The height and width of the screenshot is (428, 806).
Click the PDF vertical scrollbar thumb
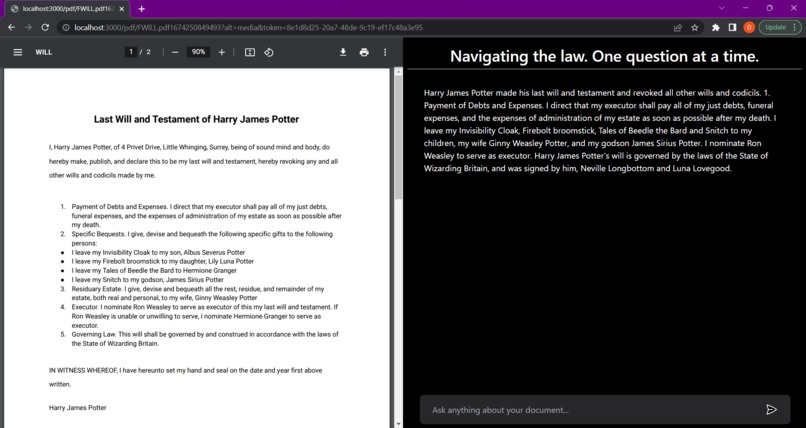click(x=398, y=139)
